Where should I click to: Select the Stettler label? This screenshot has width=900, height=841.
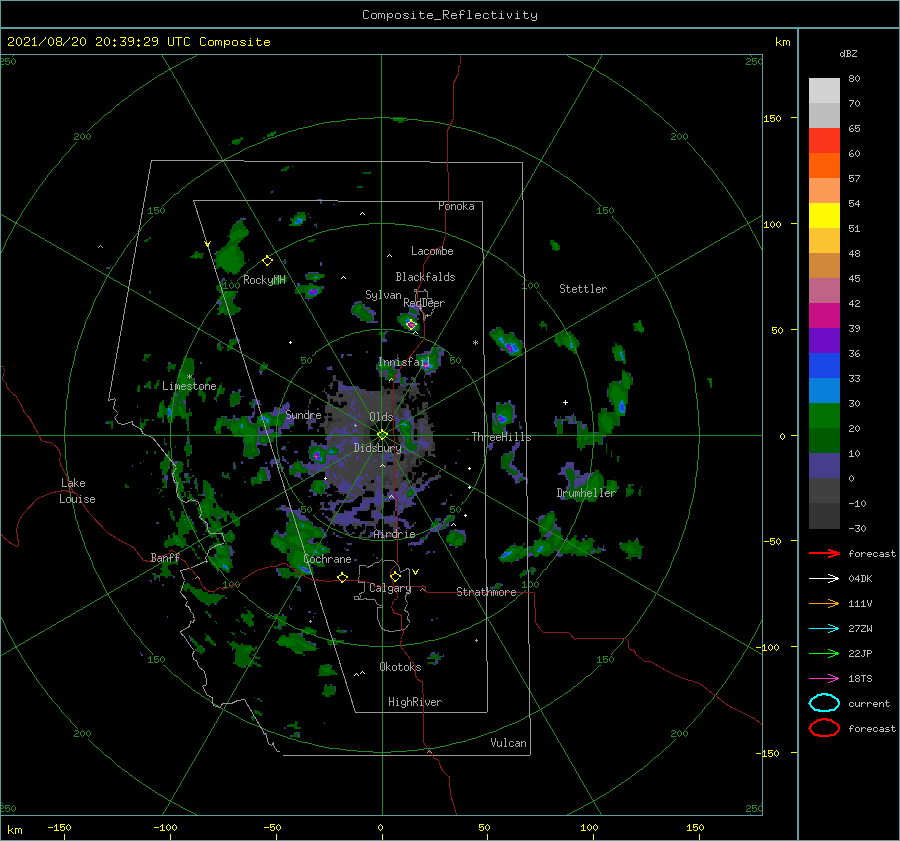[x=583, y=289]
